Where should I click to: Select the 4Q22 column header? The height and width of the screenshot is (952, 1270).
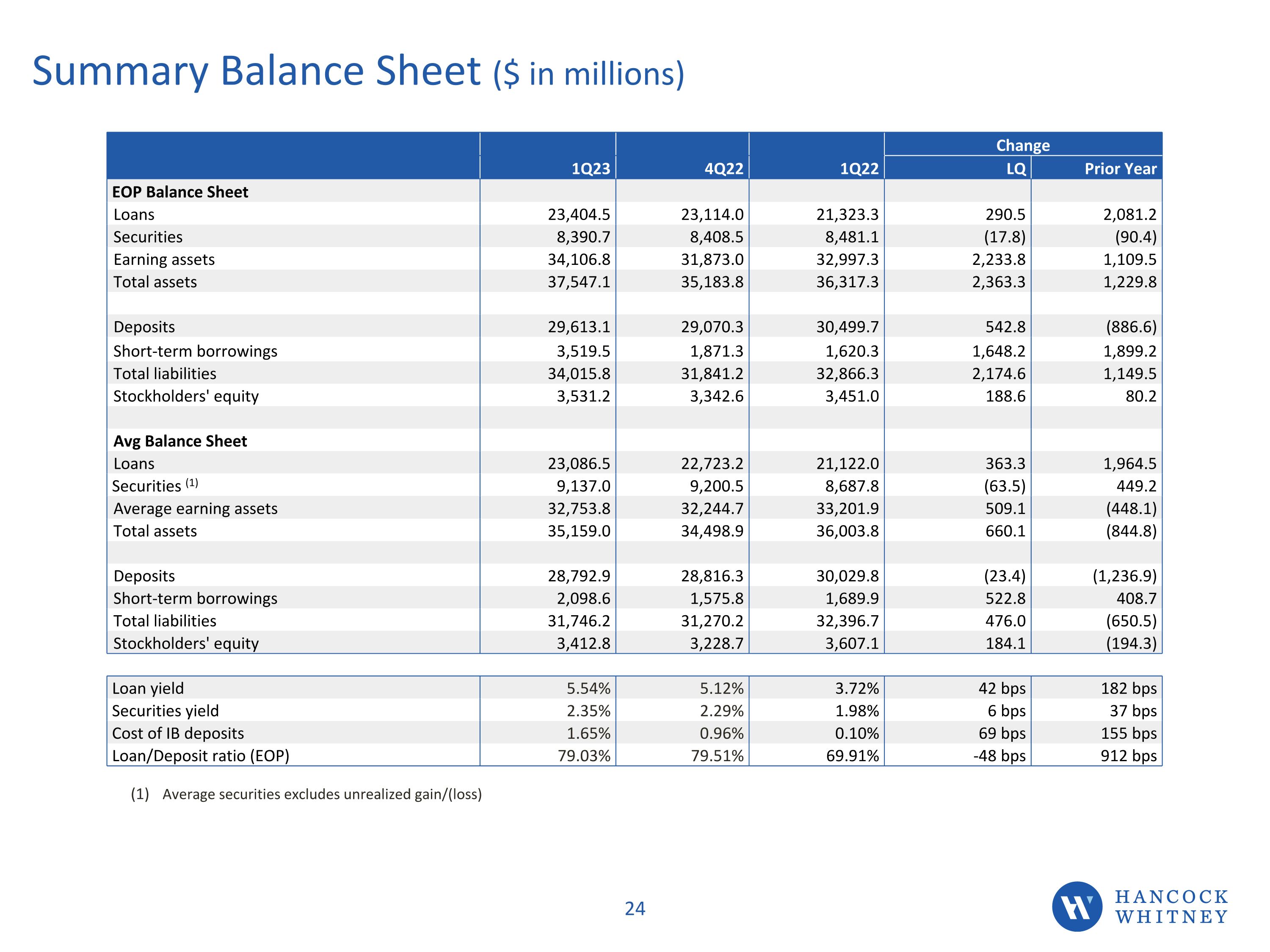coord(723,169)
